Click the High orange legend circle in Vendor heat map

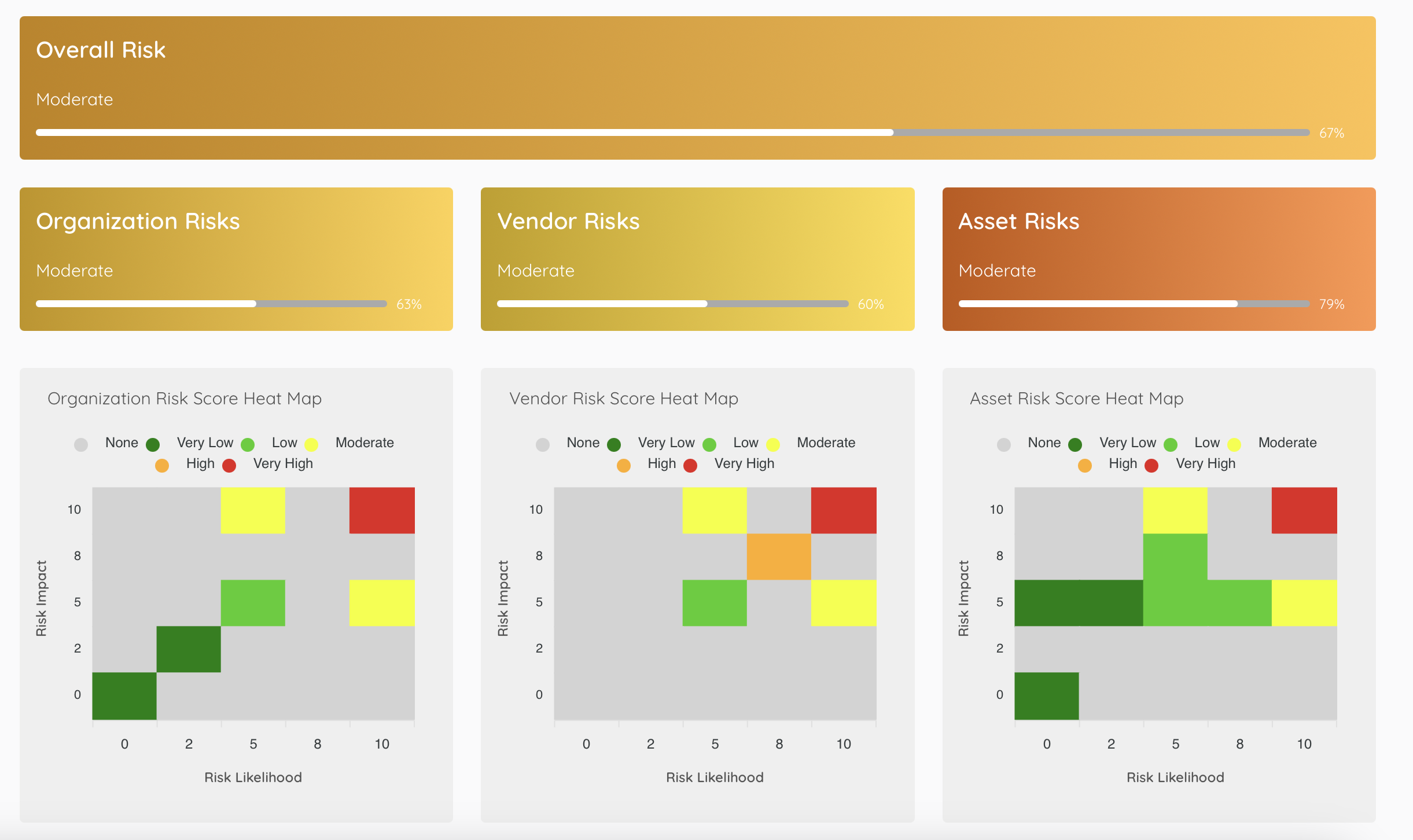pyautogui.click(x=623, y=465)
